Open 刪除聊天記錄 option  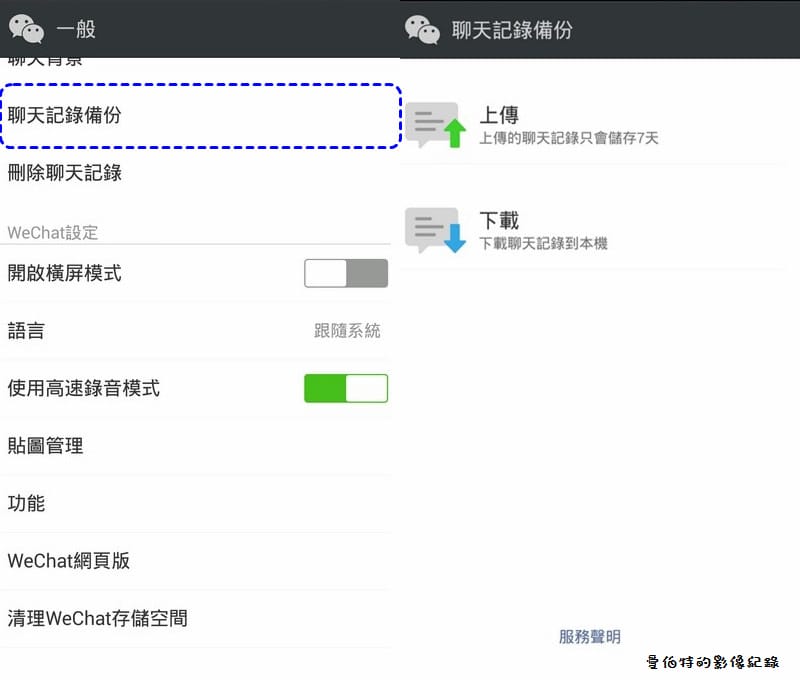[196, 173]
